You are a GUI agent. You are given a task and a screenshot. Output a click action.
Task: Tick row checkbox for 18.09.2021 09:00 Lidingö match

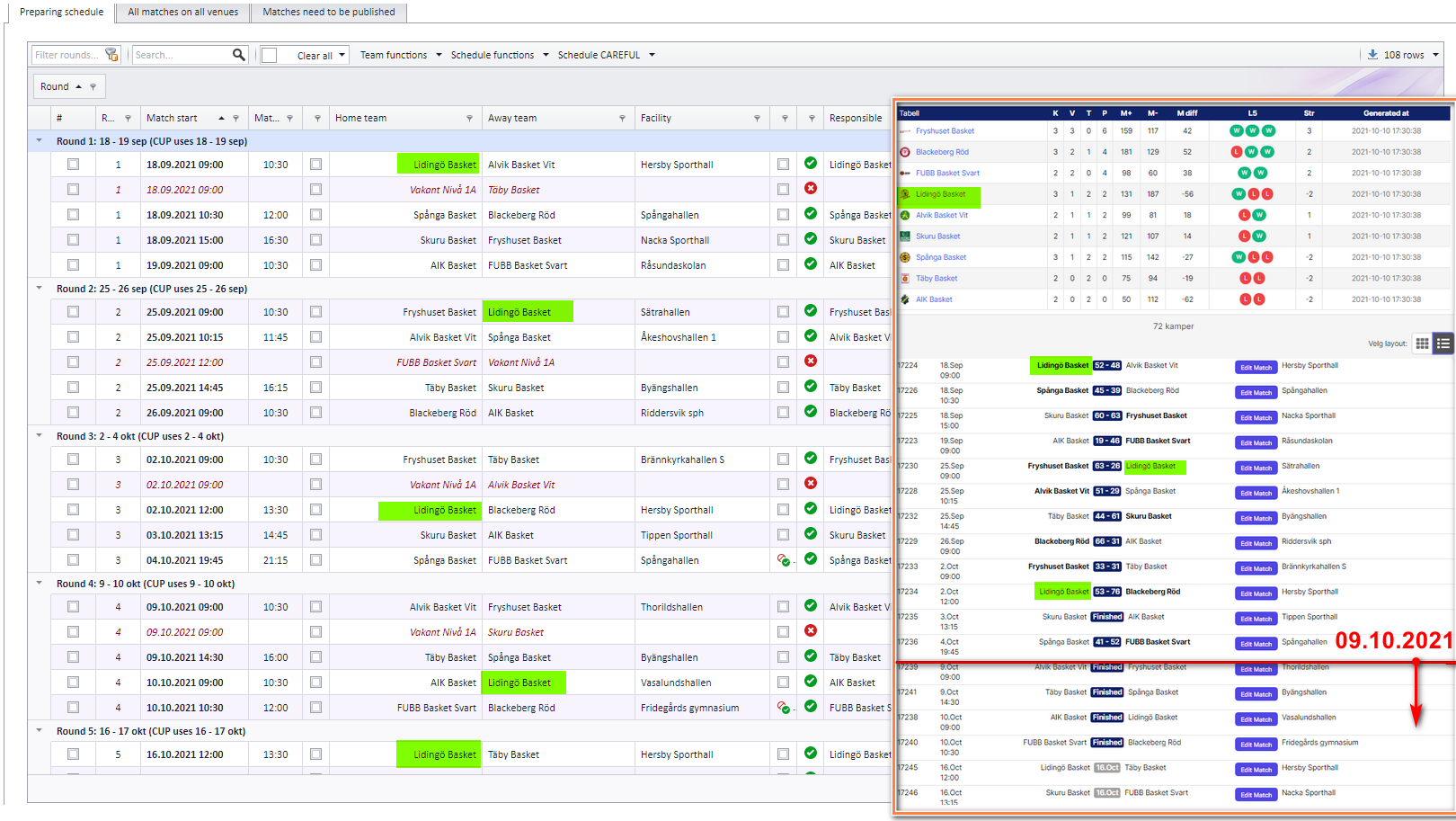[x=73, y=165]
